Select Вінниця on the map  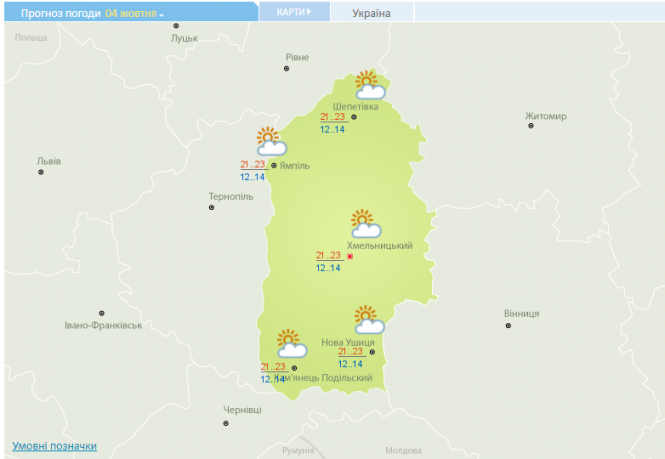coord(521,313)
